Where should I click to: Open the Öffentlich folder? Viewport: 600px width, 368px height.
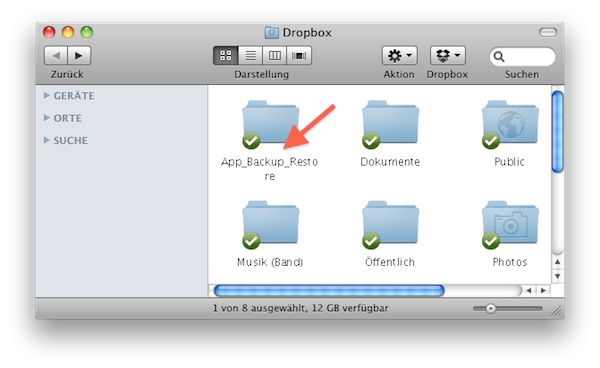click(x=390, y=224)
